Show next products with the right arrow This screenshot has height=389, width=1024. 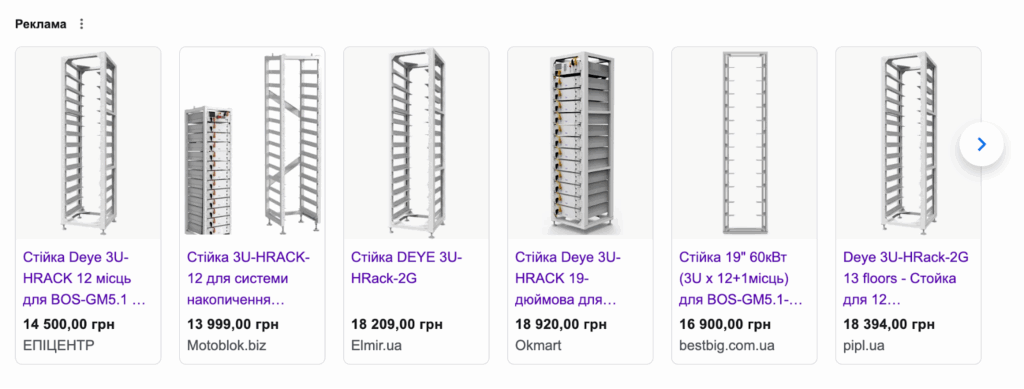pos(981,144)
